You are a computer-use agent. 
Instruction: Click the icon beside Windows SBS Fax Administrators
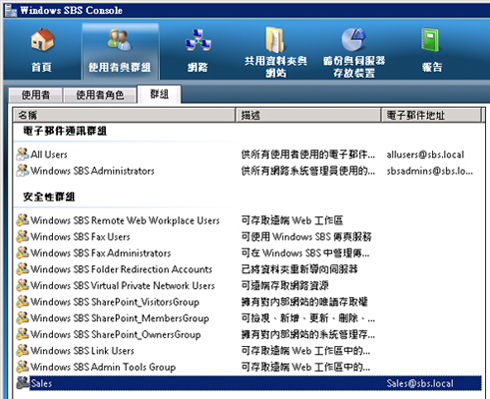23,253
